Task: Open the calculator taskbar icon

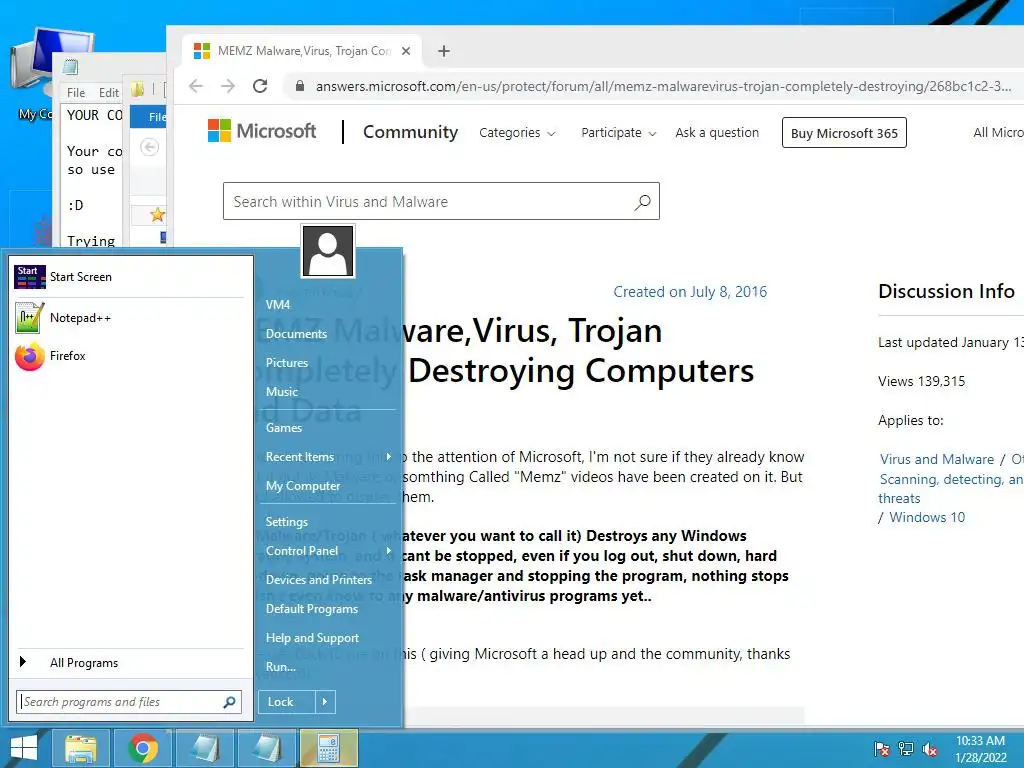Action: point(328,748)
